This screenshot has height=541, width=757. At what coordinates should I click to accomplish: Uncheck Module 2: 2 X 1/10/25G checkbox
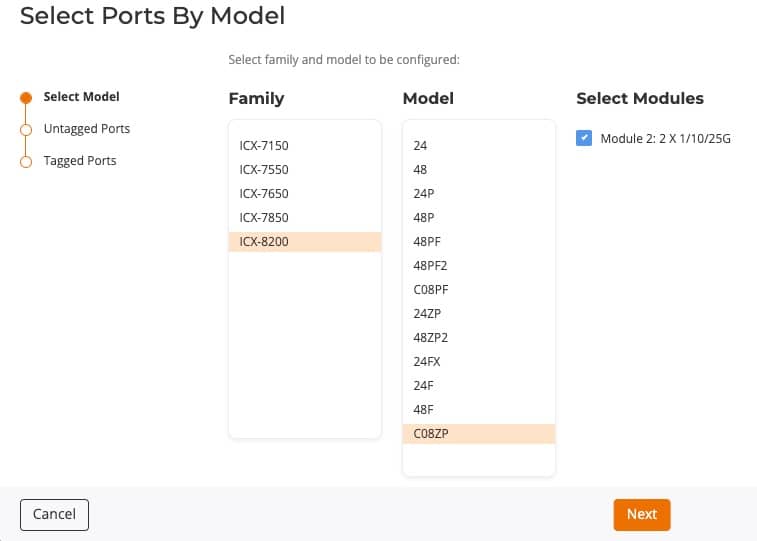[584, 138]
